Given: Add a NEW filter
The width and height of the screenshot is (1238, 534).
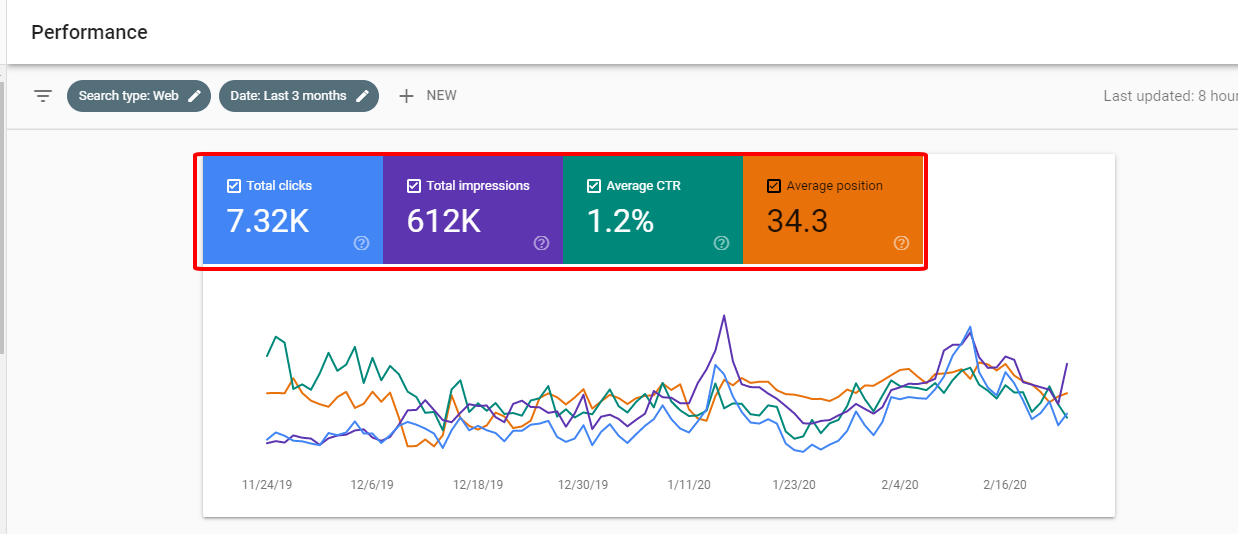Looking at the screenshot, I should tap(441, 96).
